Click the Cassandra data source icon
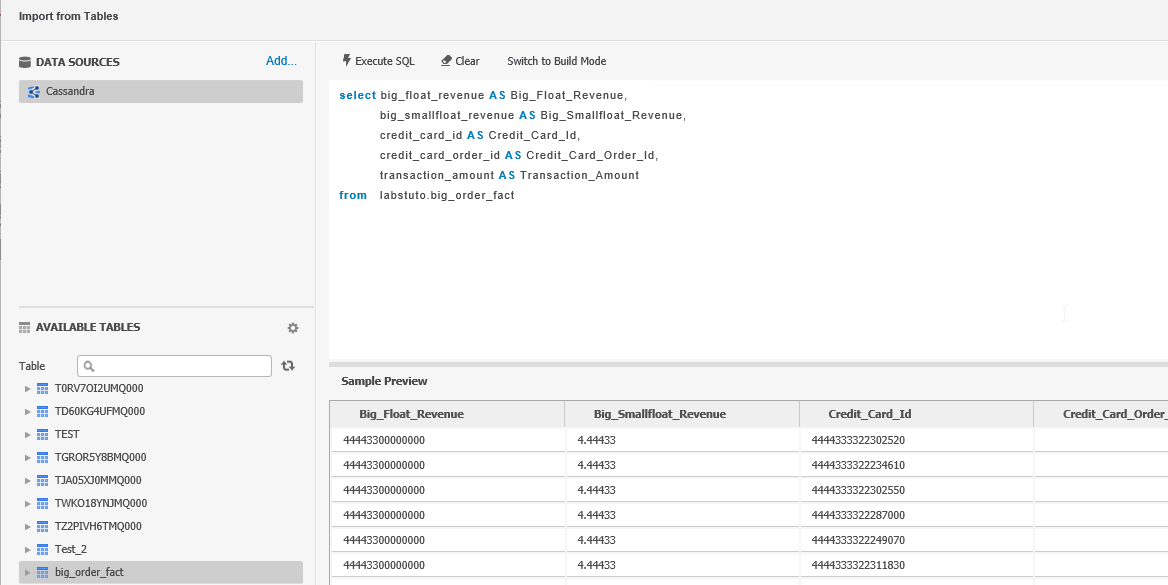 (x=34, y=92)
